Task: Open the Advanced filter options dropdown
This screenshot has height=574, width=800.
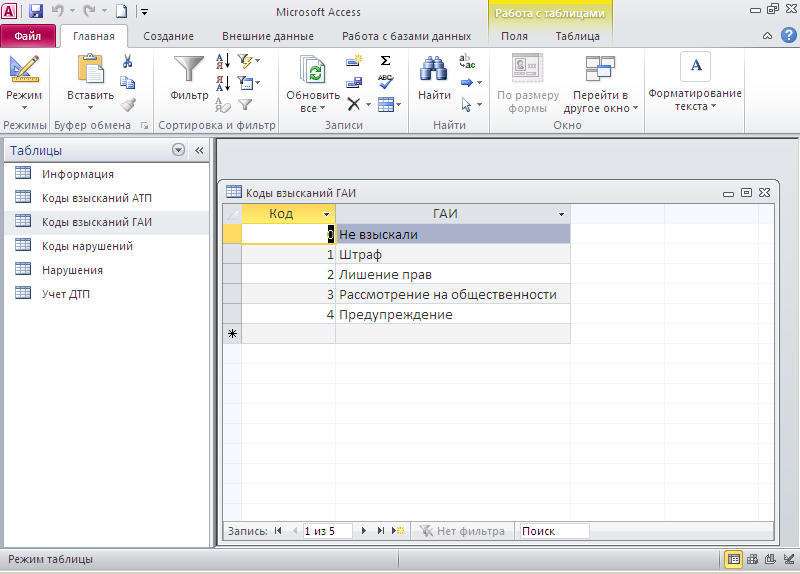Action: click(x=249, y=83)
